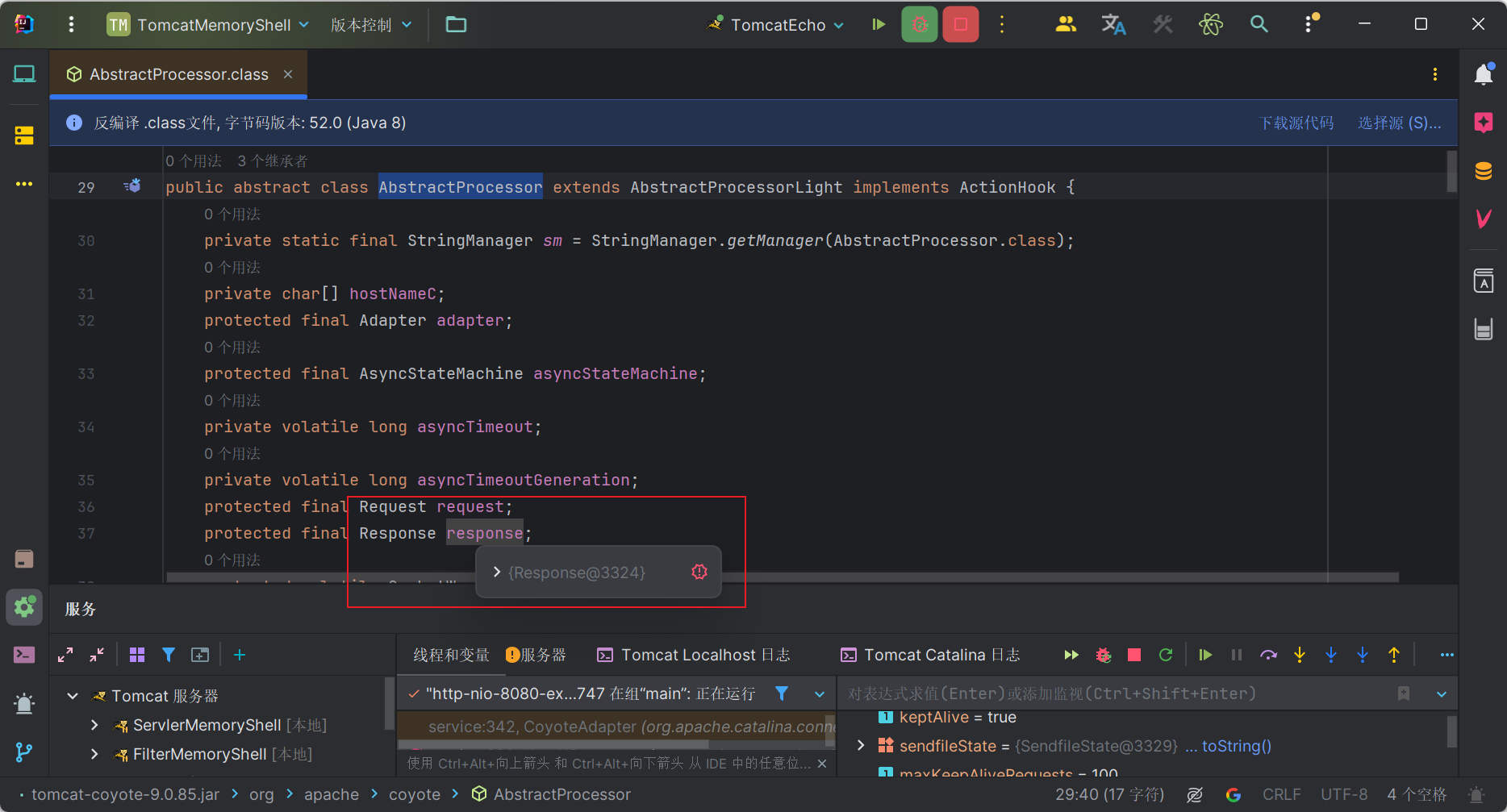
Task: Open services in new tab icon
Action: 200,655
